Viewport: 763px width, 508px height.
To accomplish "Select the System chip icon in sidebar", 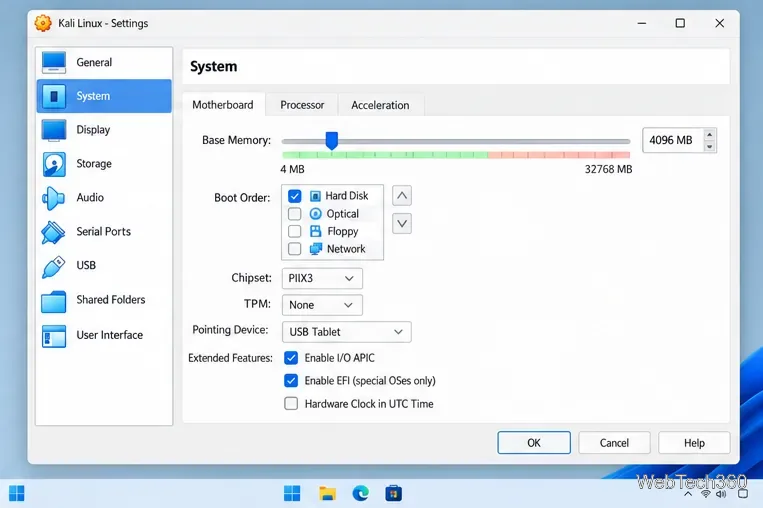I will (54, 96).
